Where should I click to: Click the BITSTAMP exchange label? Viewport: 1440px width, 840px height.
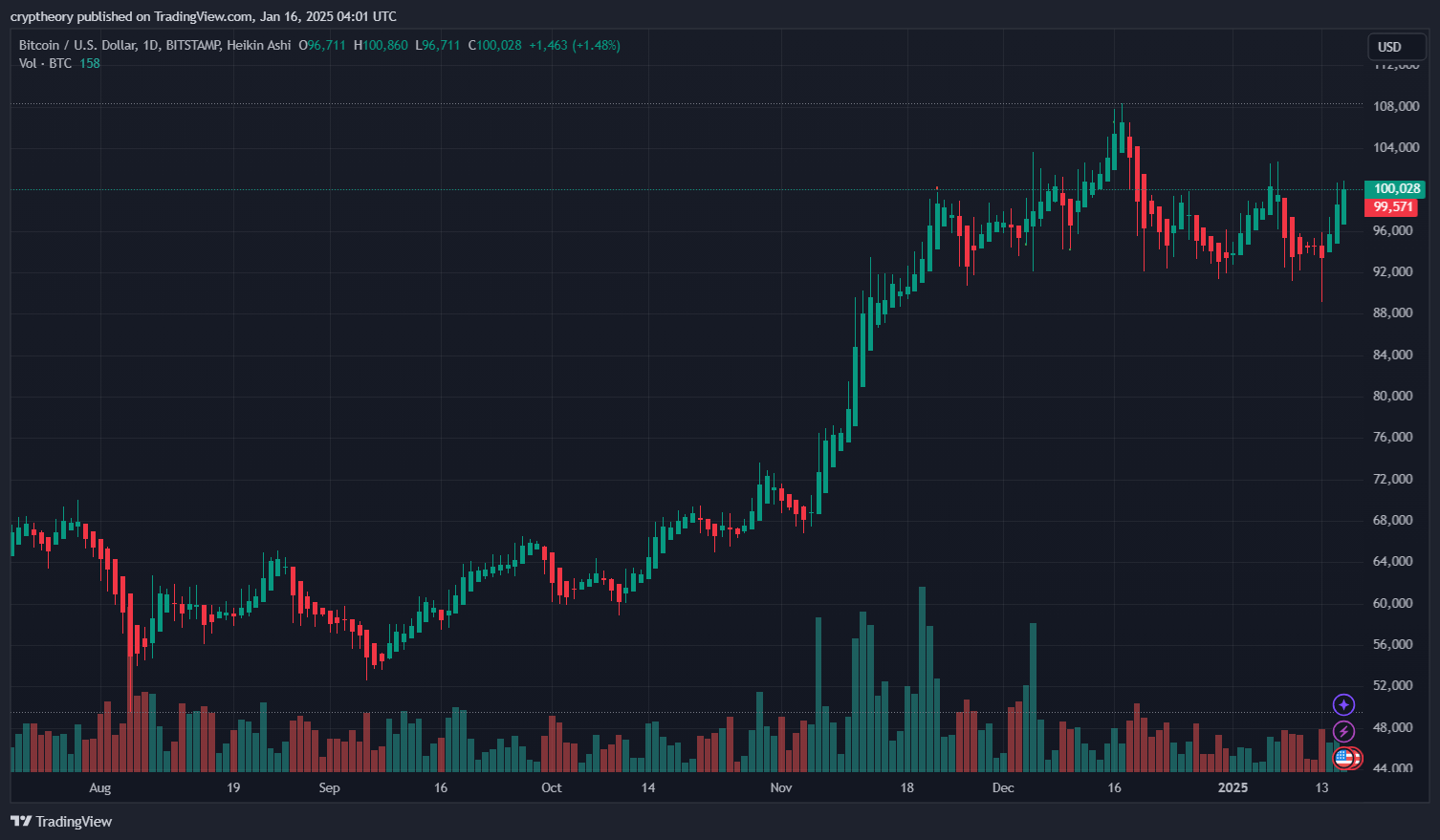tap(193, 45)
